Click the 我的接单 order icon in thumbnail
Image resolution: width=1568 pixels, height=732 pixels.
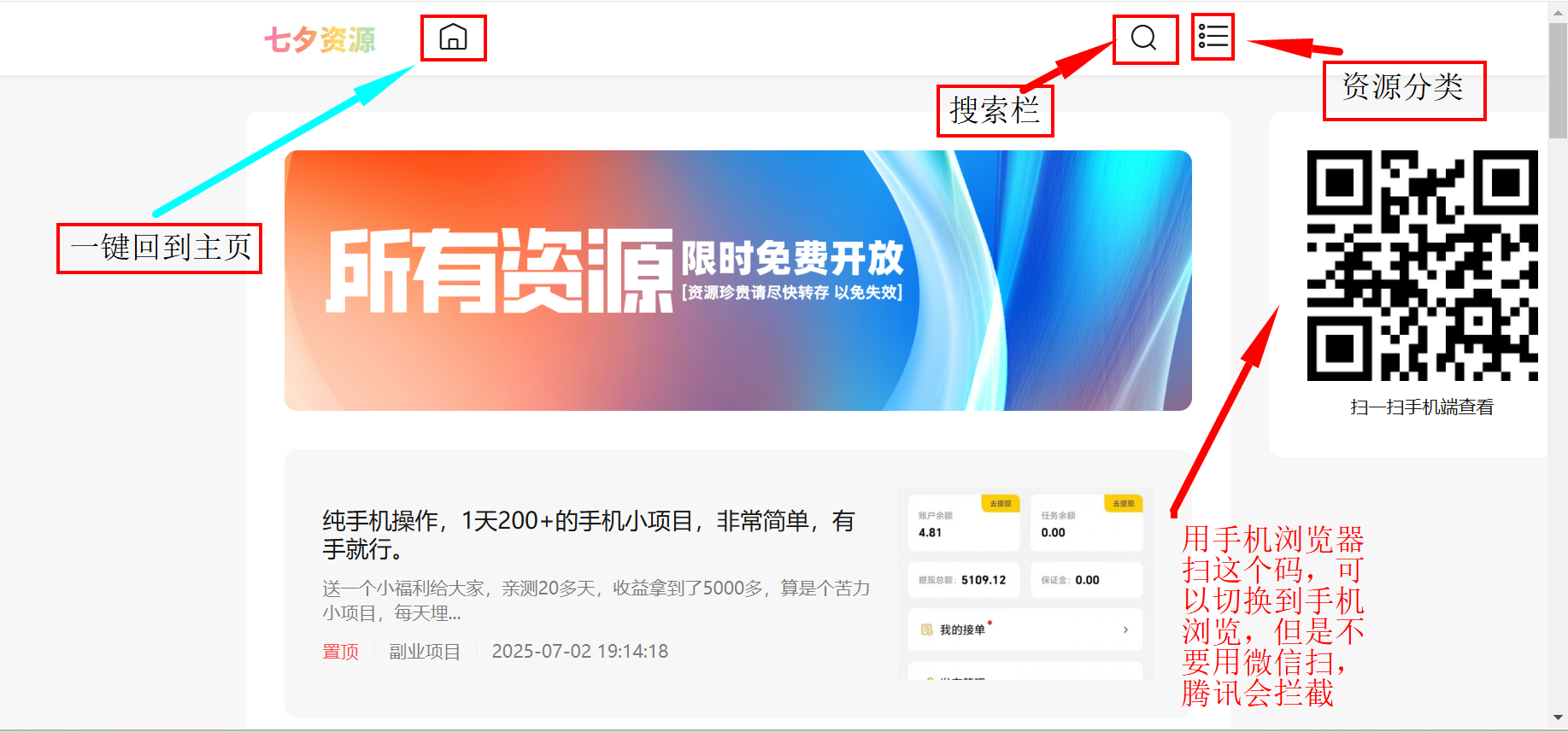click(927, 630)
